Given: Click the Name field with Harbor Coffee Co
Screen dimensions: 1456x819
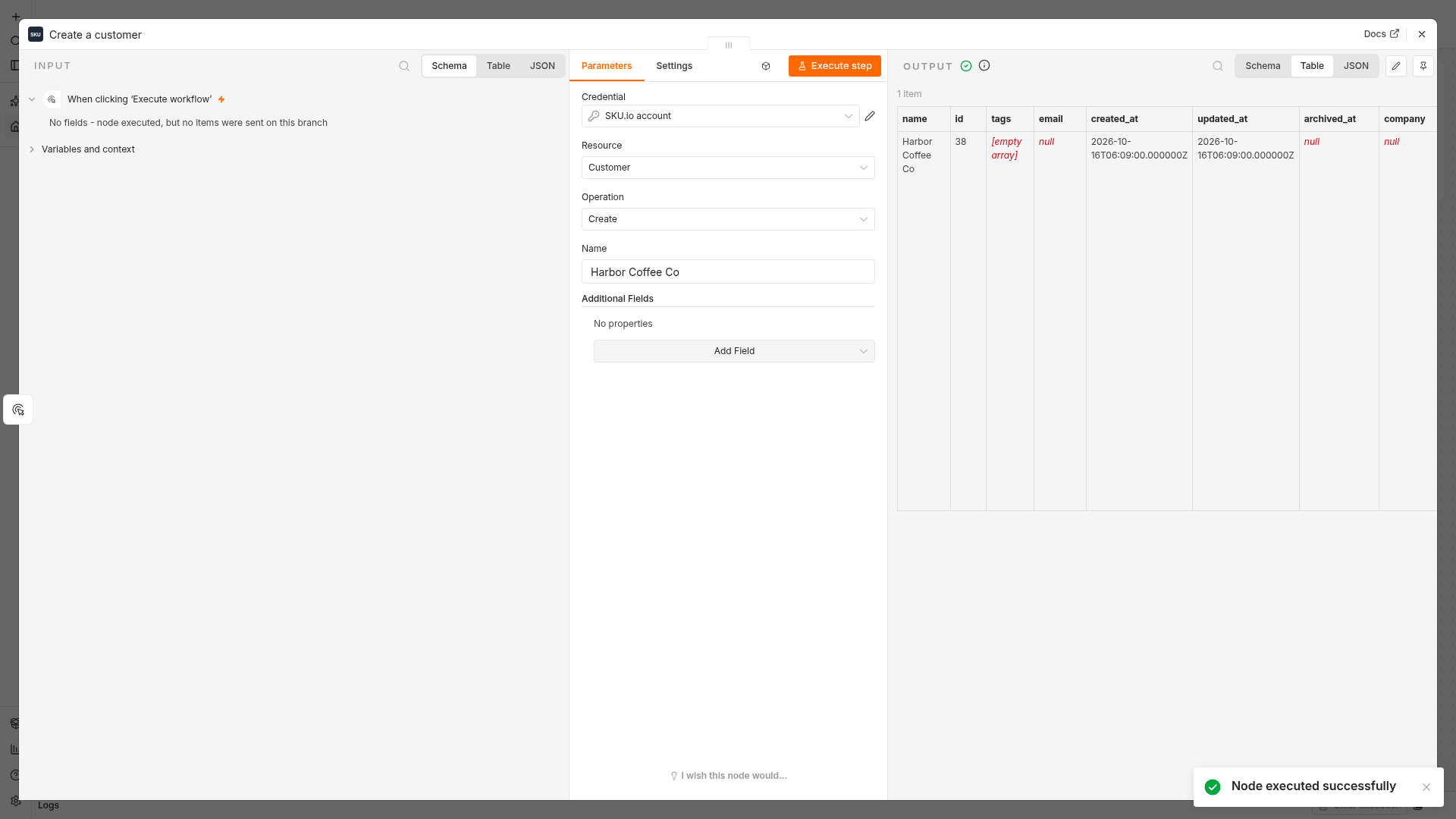Looking at the screenshot, I should tap(728, 271).
